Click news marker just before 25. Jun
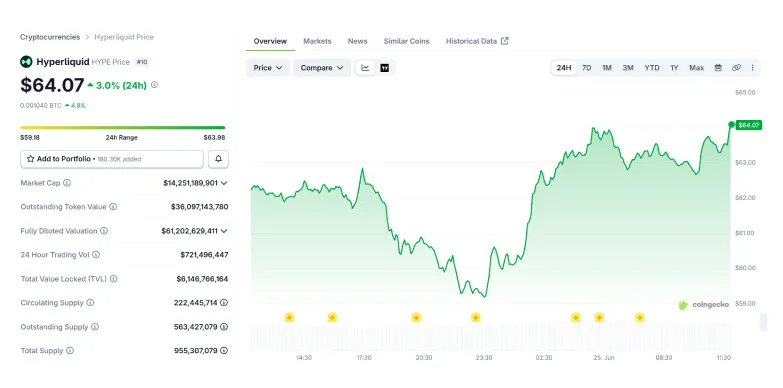The width and height of the screenshot is (783, 388). click(599, 317)
